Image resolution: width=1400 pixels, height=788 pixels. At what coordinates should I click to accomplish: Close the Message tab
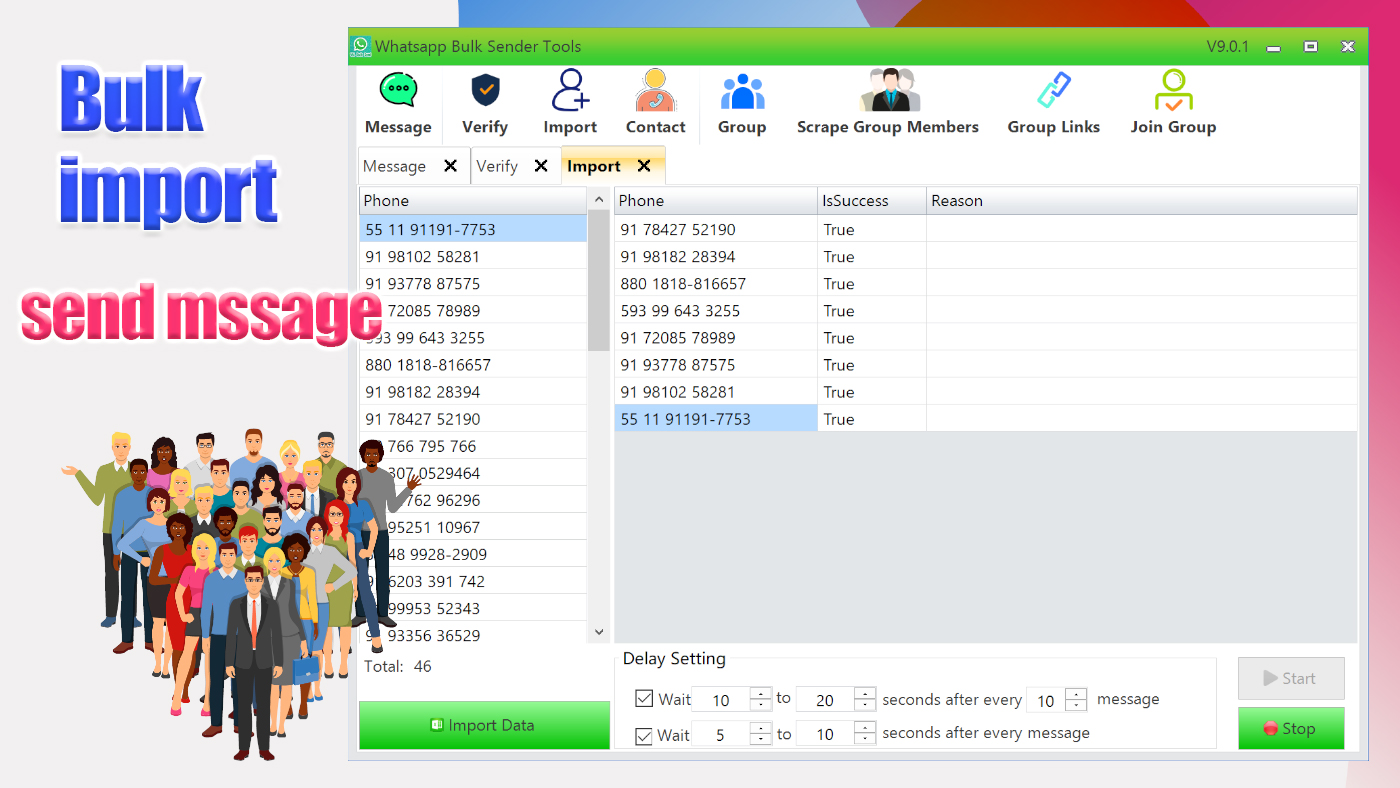(451, 166)
